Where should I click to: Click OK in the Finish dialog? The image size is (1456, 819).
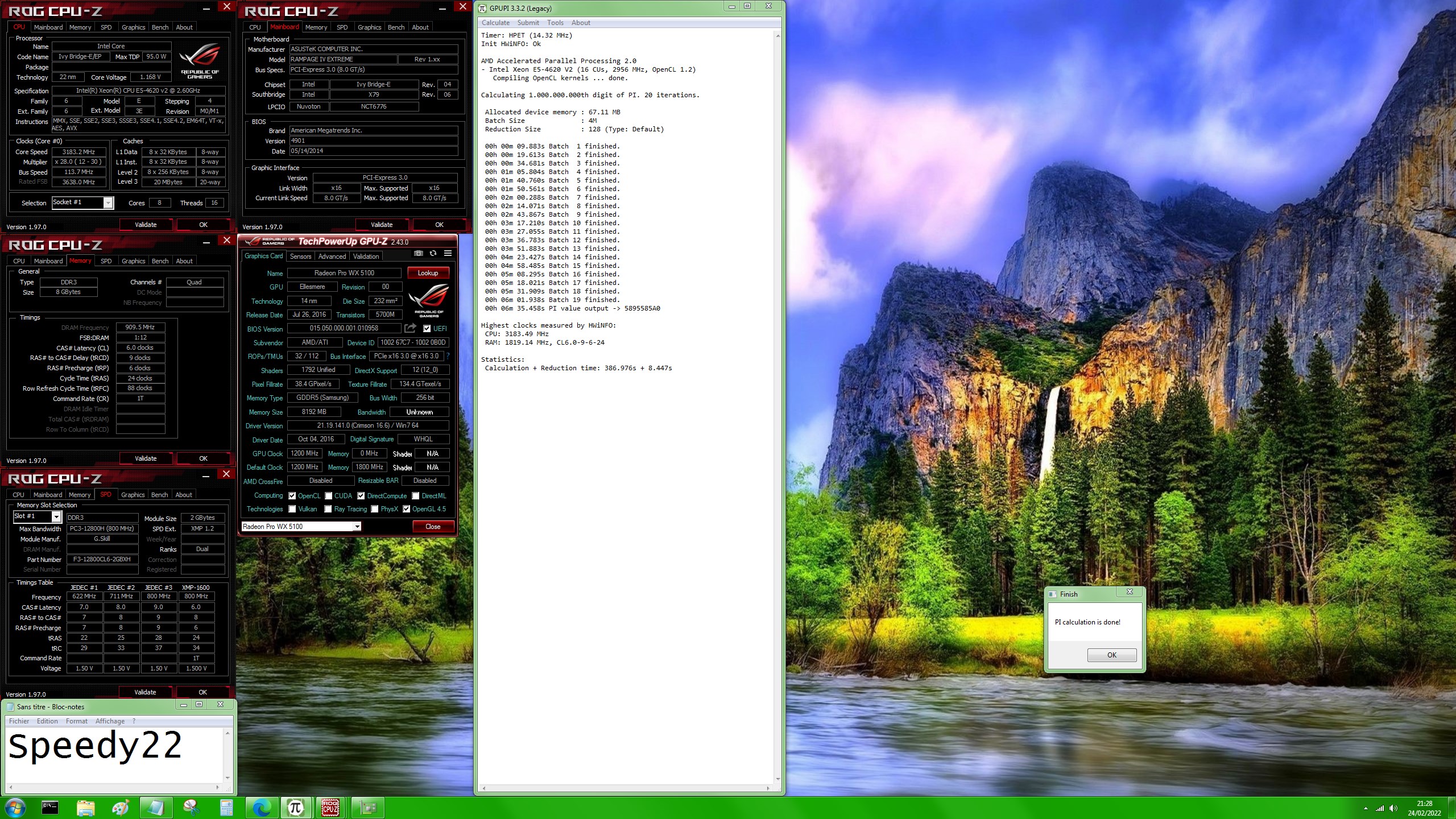point(1111,655)
